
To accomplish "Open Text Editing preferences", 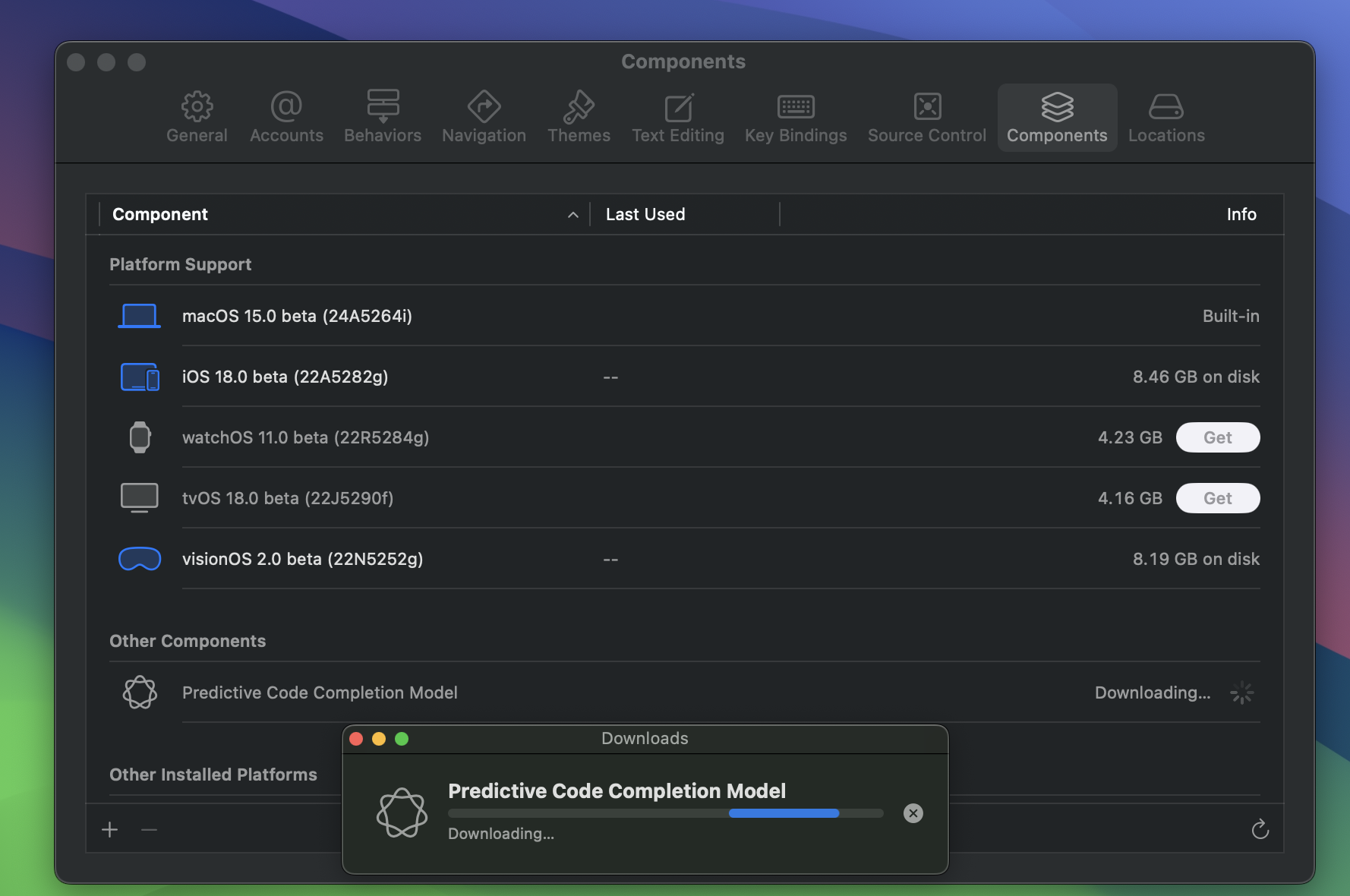I will pos(677,118).
